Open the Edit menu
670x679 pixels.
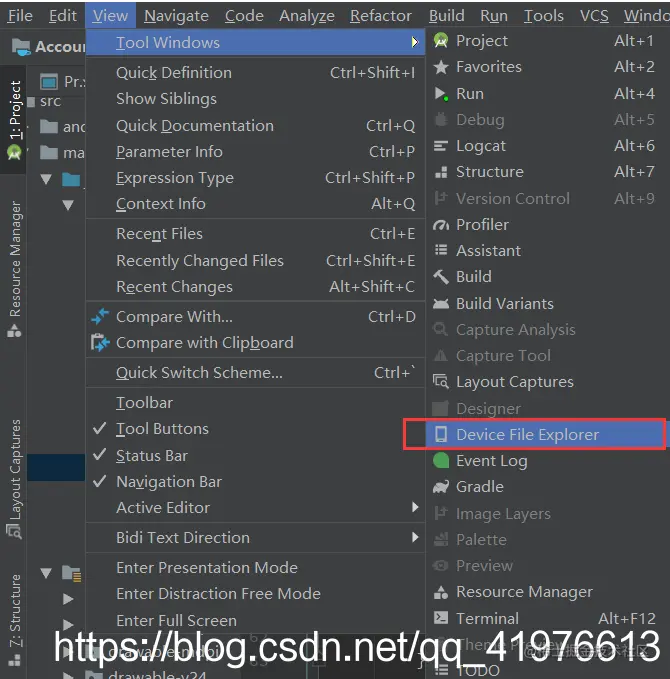coord(63,16)
